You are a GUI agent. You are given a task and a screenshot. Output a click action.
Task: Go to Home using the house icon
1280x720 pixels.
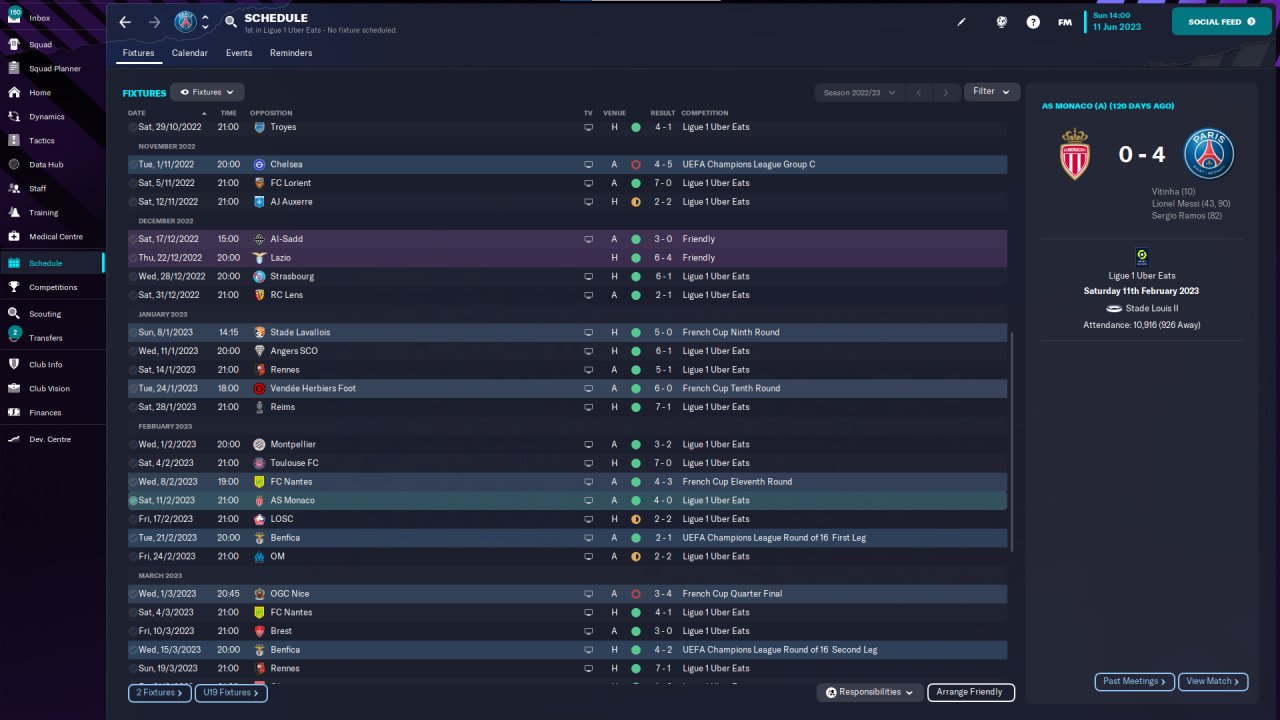(14, 92)
